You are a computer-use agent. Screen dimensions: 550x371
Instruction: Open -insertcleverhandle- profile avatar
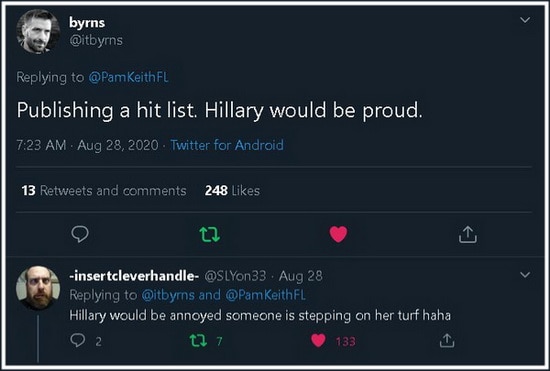[x=38, y=288]
